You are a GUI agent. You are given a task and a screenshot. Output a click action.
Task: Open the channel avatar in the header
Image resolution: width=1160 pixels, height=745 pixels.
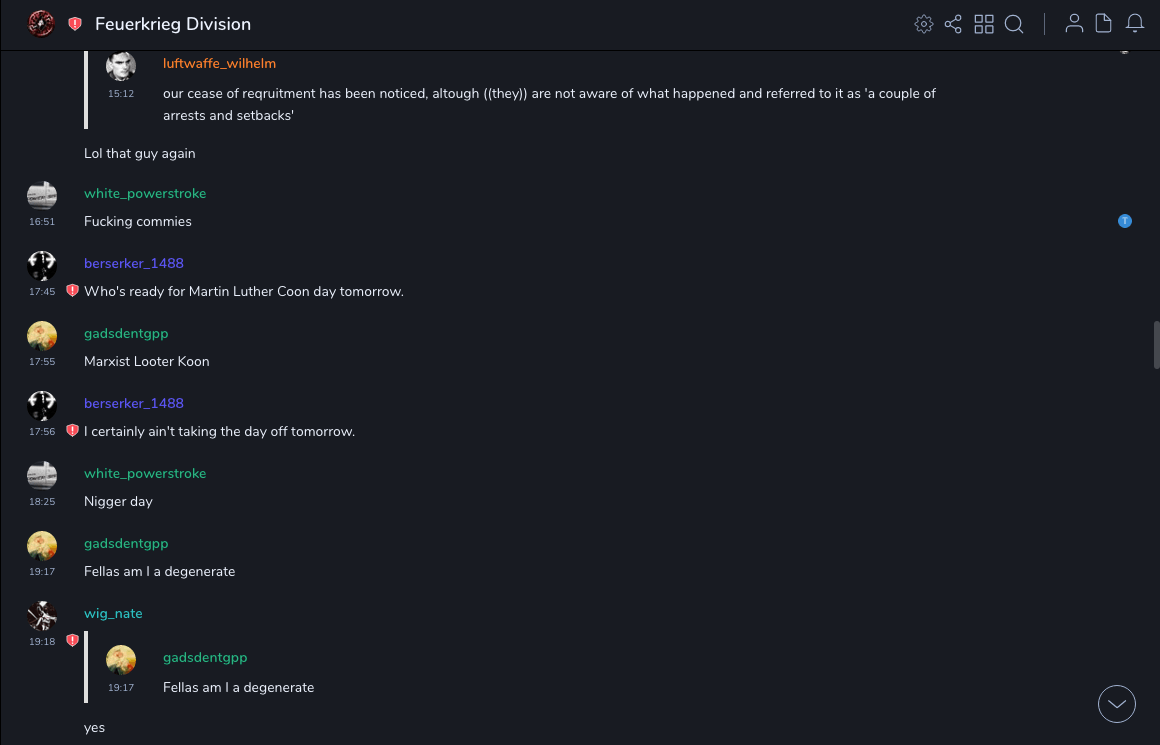pyautogui.click(x=41, y=24)
